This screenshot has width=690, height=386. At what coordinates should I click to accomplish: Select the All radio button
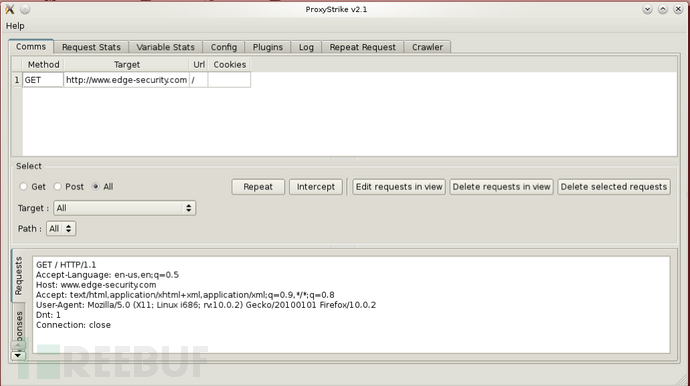[x=95, y=187]
